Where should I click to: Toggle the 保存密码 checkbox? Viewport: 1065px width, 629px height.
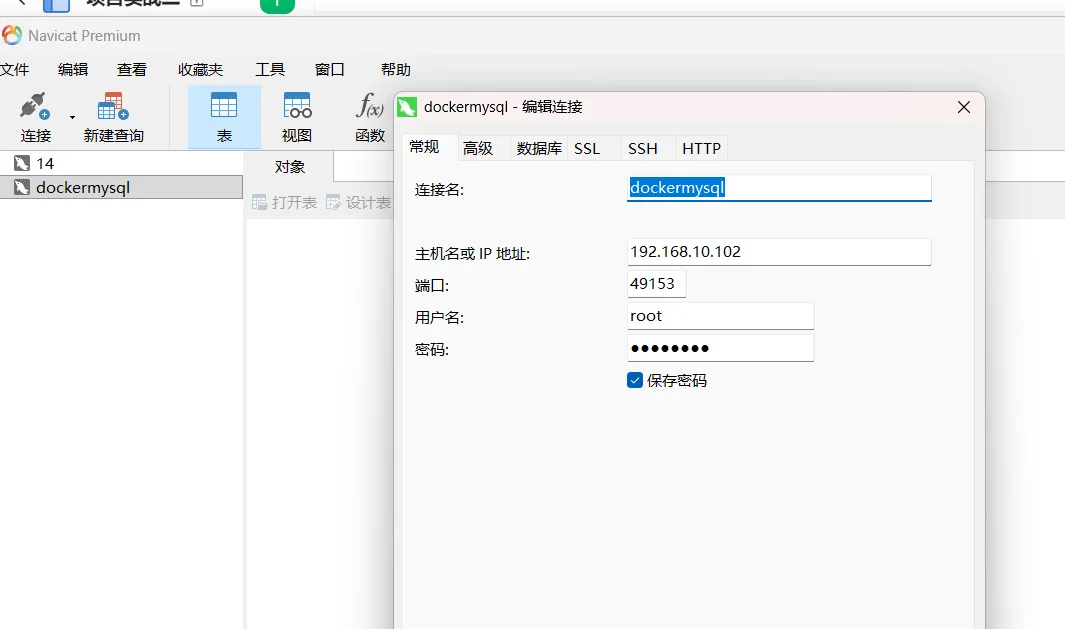point(634,380)
